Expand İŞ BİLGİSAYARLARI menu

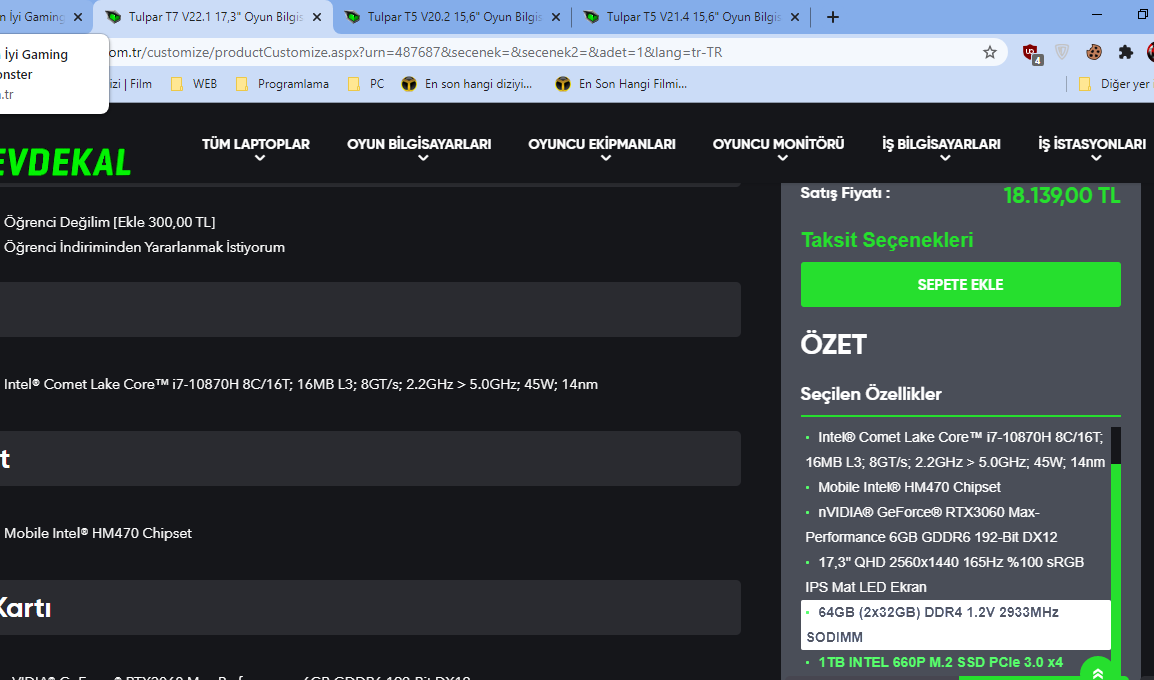click(x=941, y=147)
